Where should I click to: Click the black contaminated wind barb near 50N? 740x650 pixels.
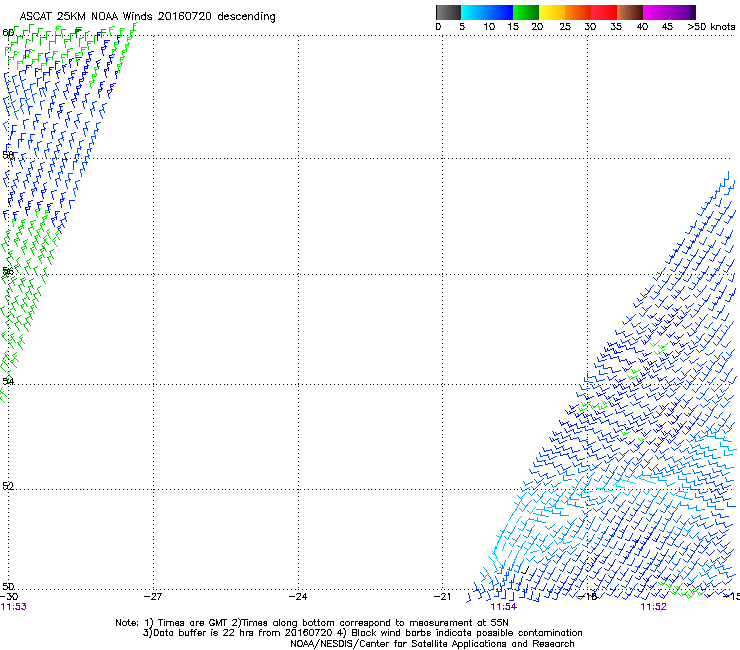click(525, 570)
